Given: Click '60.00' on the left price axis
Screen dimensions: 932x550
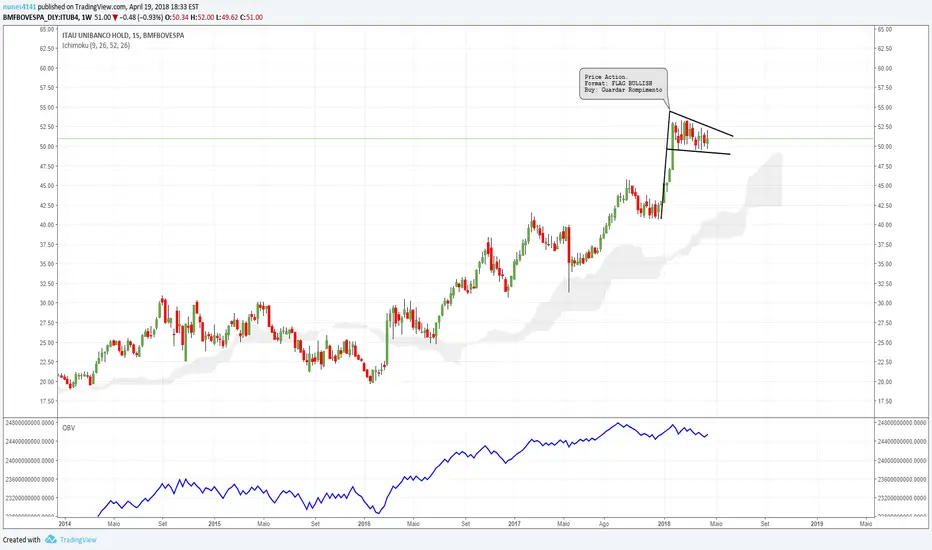Looking at the screenshot, I should [47, 68].
